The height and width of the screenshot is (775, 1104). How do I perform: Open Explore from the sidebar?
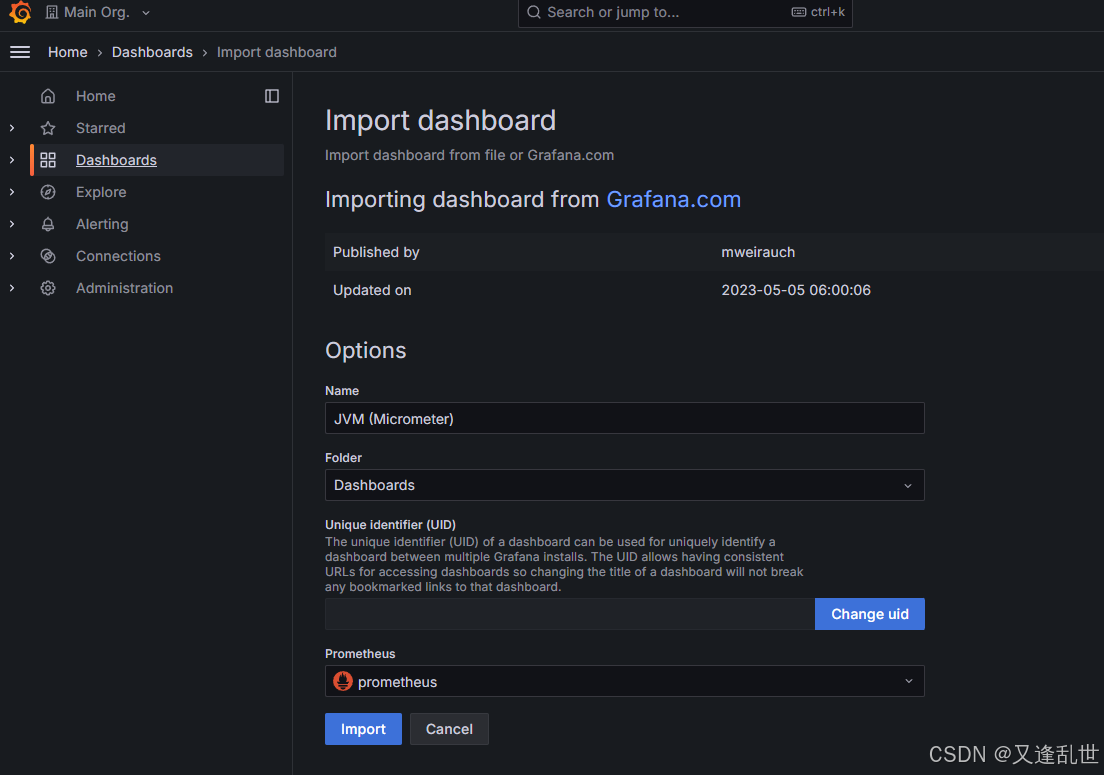(101, 192)
